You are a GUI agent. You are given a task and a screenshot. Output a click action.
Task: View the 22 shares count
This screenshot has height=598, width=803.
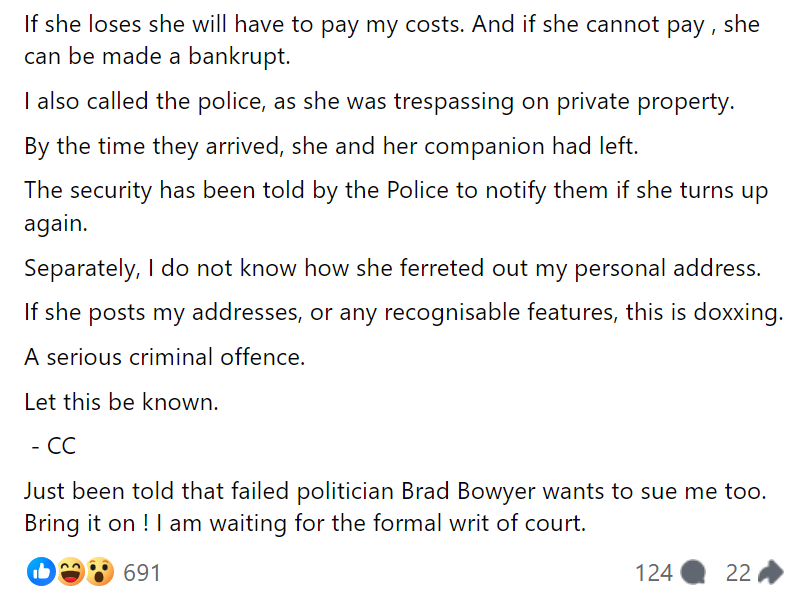pyautogui.click(x=738, y=573)
